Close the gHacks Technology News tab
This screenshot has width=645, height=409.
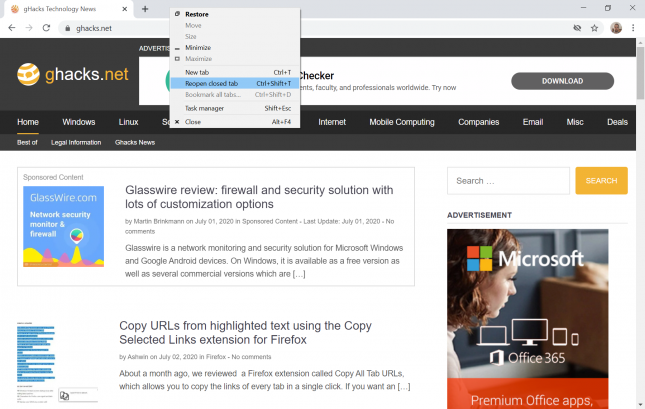coord(125,9)
